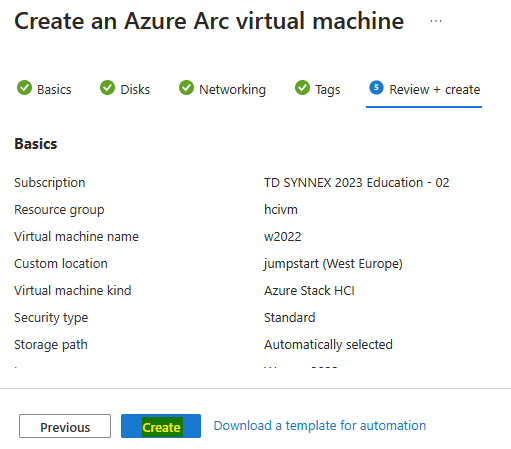Select the Standard security type value
The width and height of the screenshot is (511, 449).
pyautogui.click(x=290, y=318)
